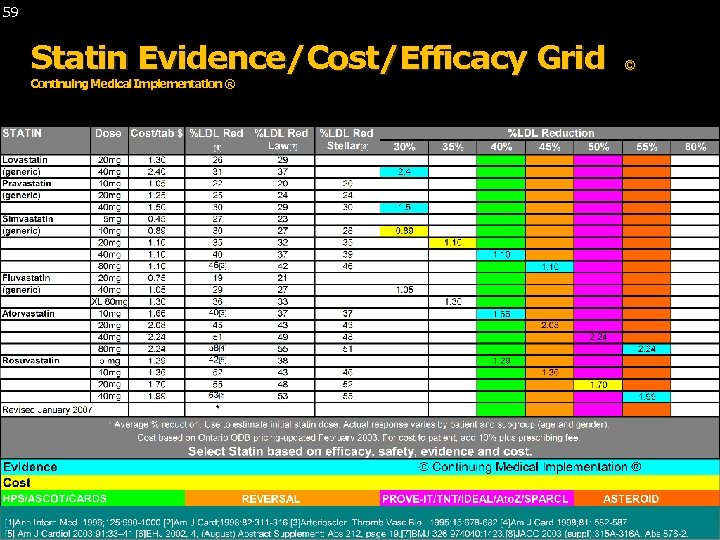The height and width of the screenshot is (540, 720).
Task: Click the 'Average % reduction' footnote line
Action: pos(361,424)
